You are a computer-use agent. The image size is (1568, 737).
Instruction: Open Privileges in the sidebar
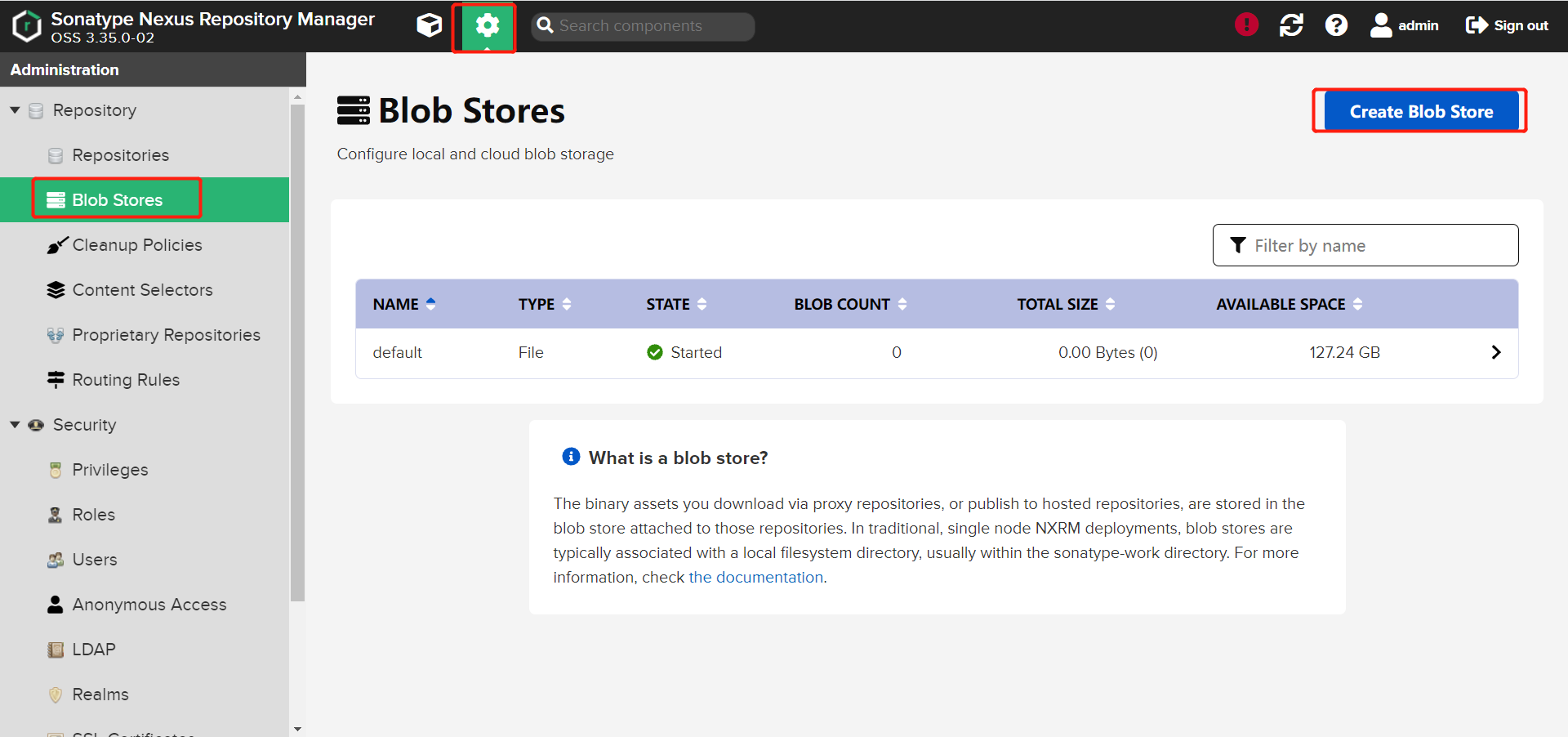110,470
